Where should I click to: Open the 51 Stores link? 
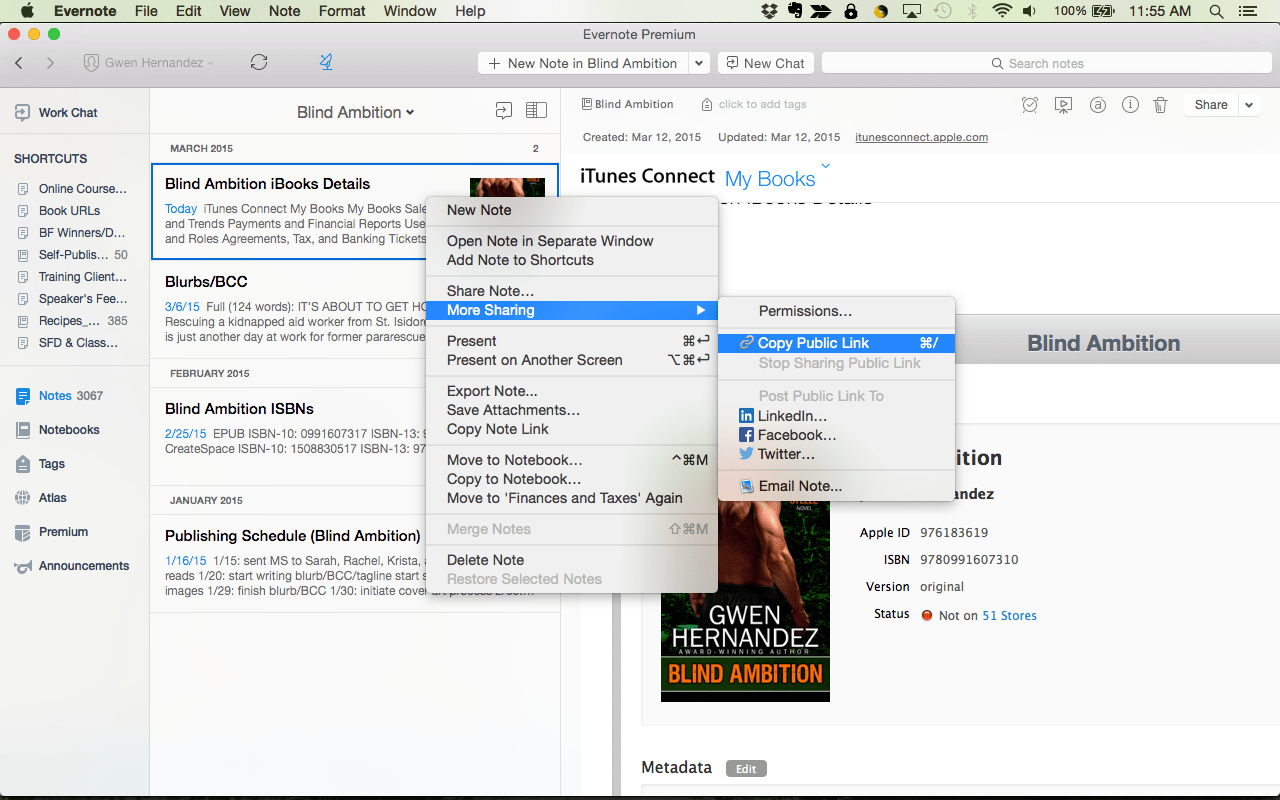tap(1009, 616)
